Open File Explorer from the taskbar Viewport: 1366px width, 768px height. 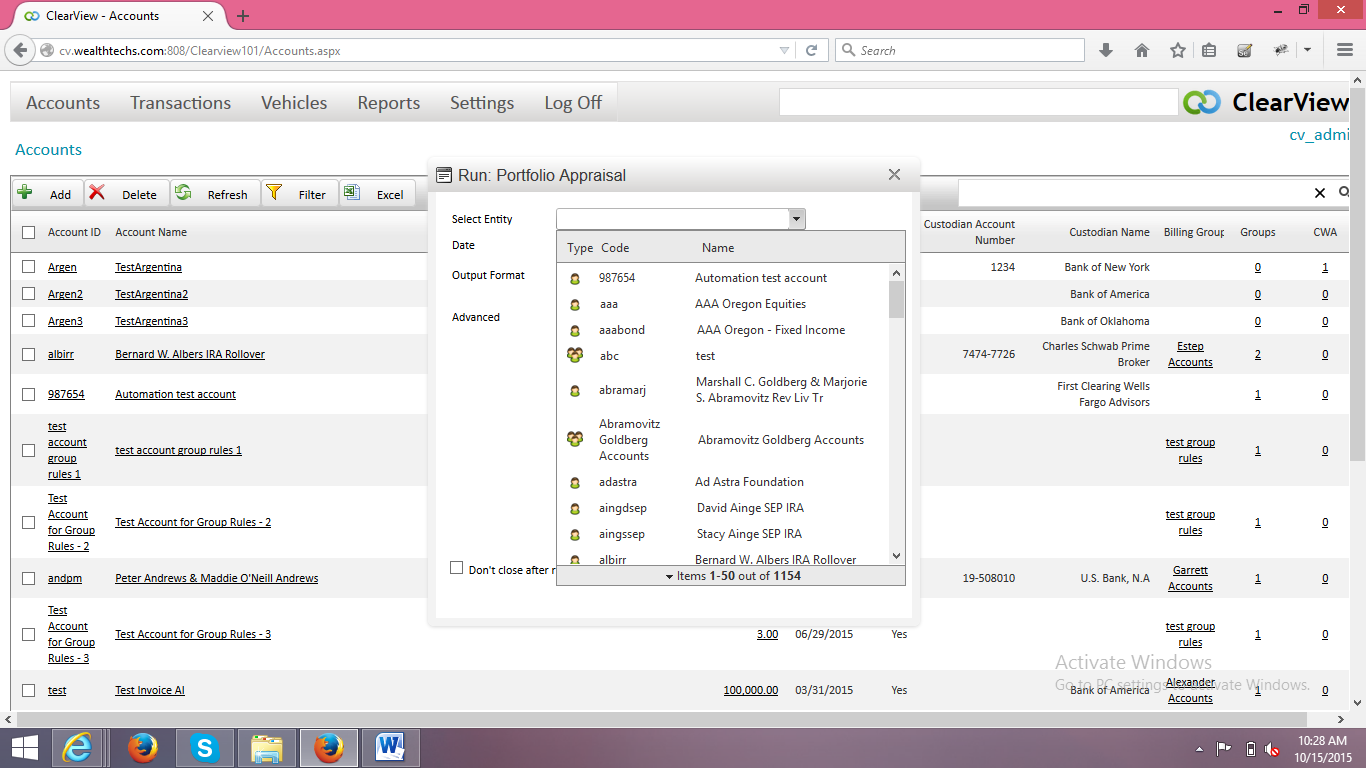coord(267,747)
